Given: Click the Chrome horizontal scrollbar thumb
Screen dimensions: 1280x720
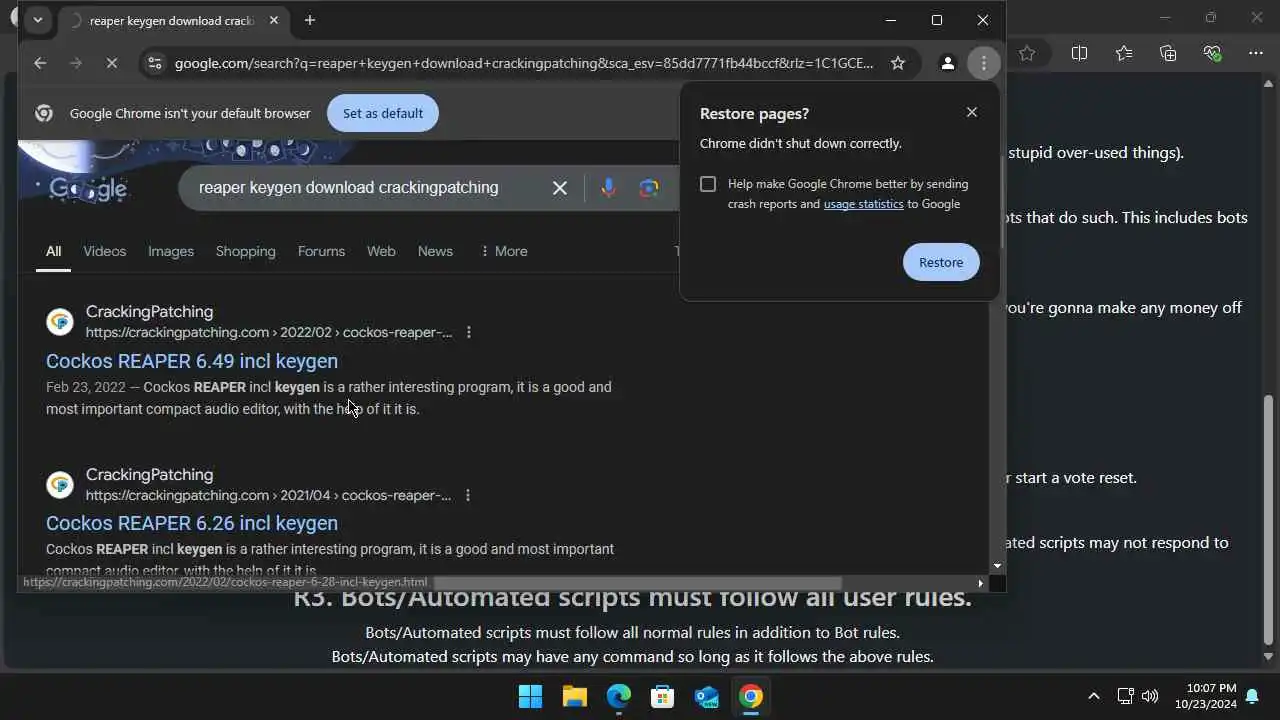Looking at the screenshot, I should pos(638,583).
